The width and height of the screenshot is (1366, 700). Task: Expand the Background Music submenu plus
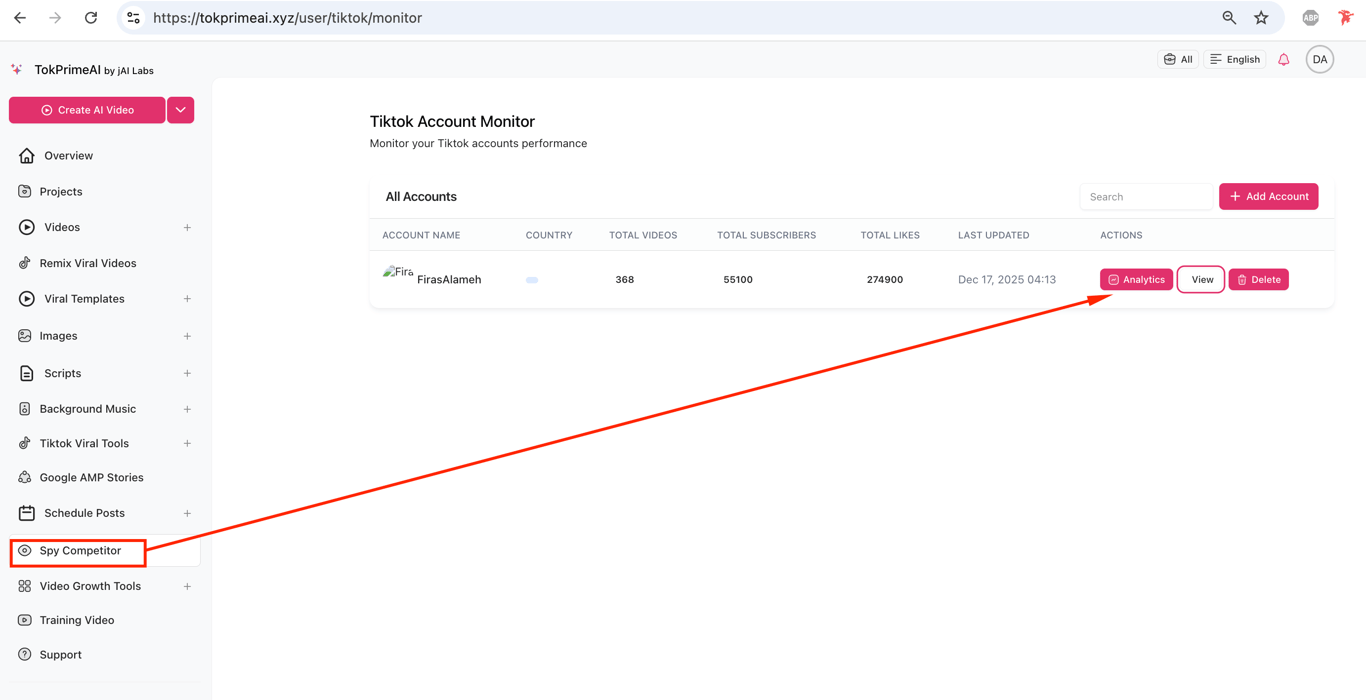187,409
